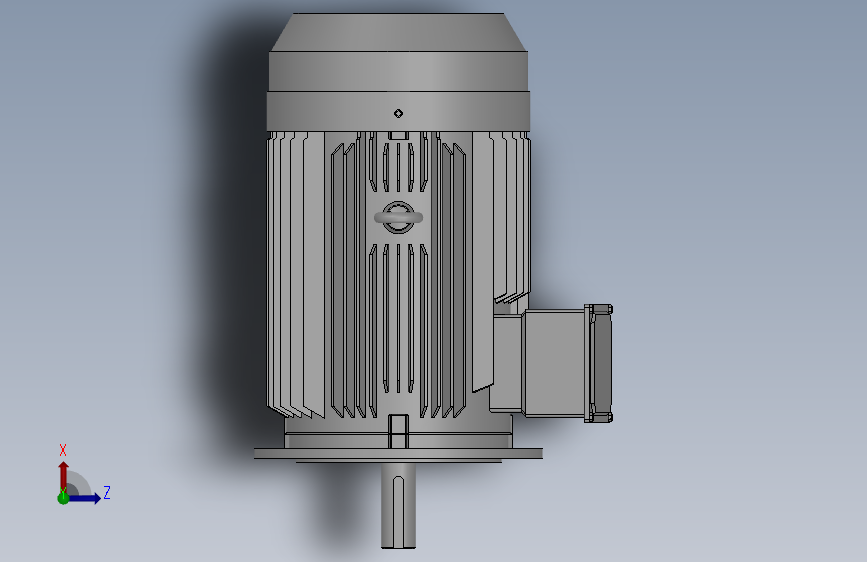Select the motor output shaft
867x562 pixels.
[x=398, y=506]
